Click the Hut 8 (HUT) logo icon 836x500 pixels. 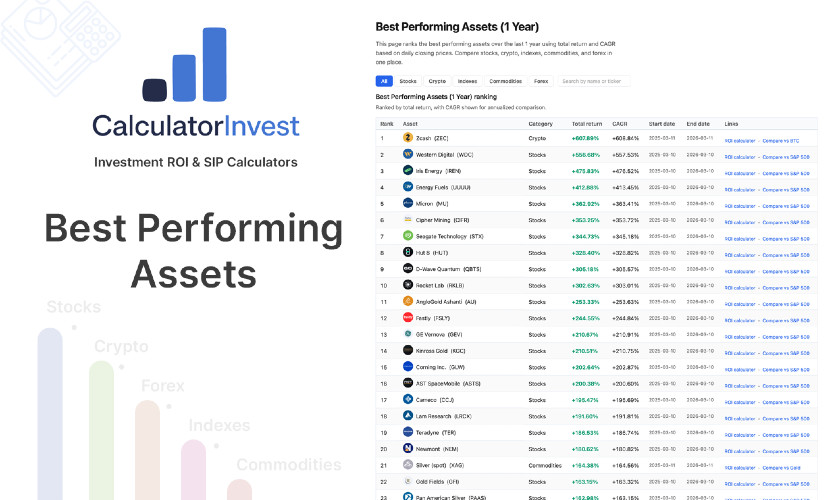408,252
